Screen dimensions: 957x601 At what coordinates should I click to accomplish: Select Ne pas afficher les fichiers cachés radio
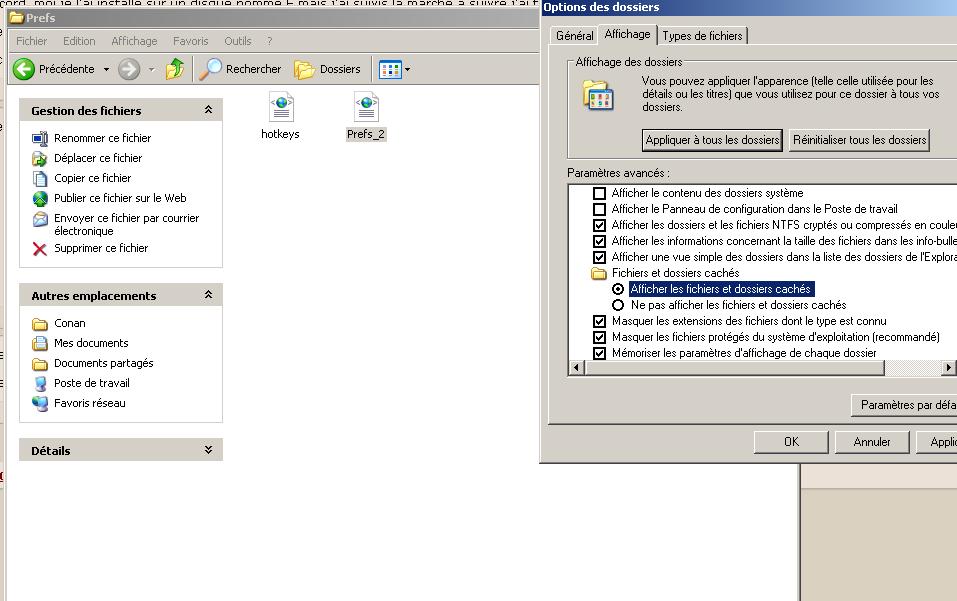coord(618,305)
